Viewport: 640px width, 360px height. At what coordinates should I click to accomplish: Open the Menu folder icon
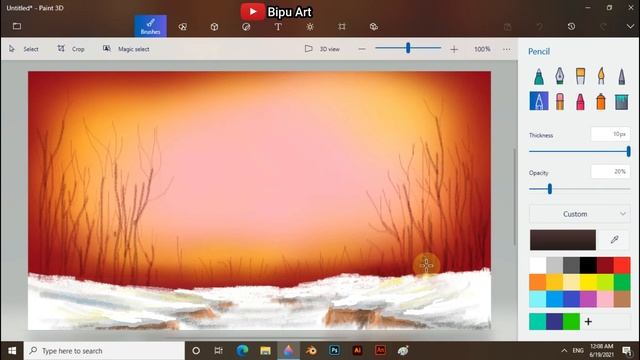(17, 27)
